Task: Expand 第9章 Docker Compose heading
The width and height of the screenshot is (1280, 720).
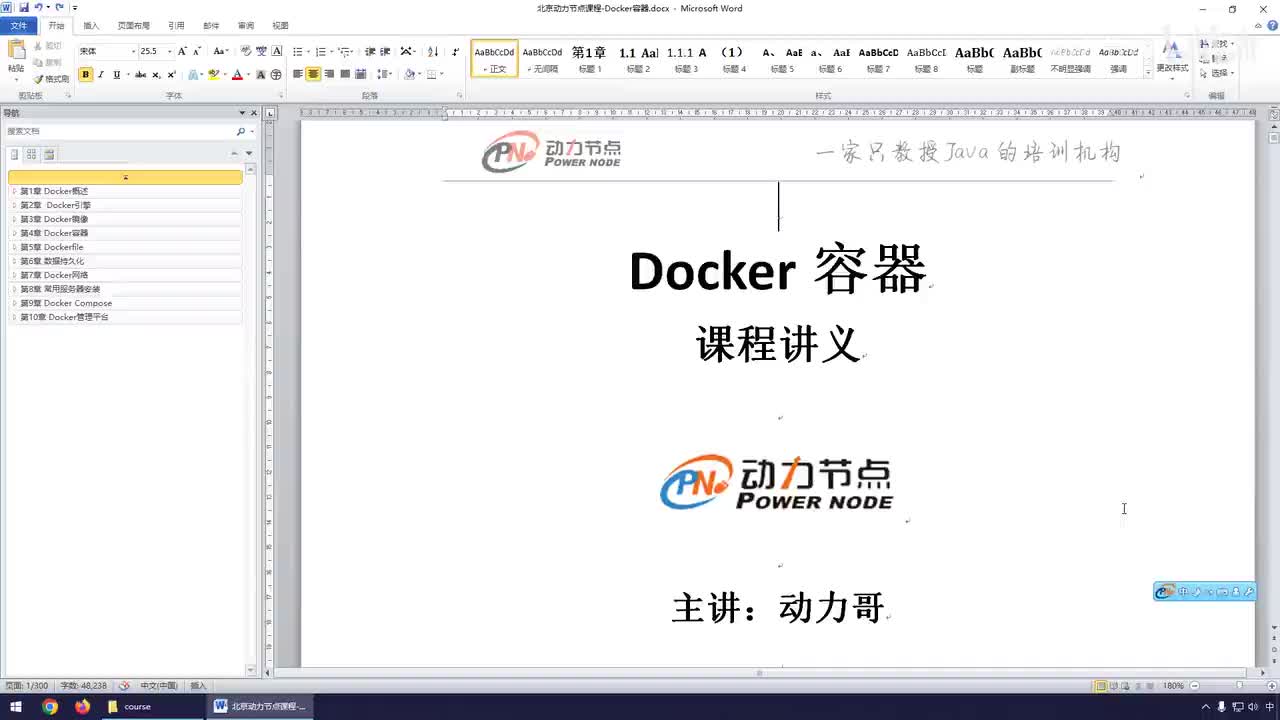Action: [x=14, y=303]
